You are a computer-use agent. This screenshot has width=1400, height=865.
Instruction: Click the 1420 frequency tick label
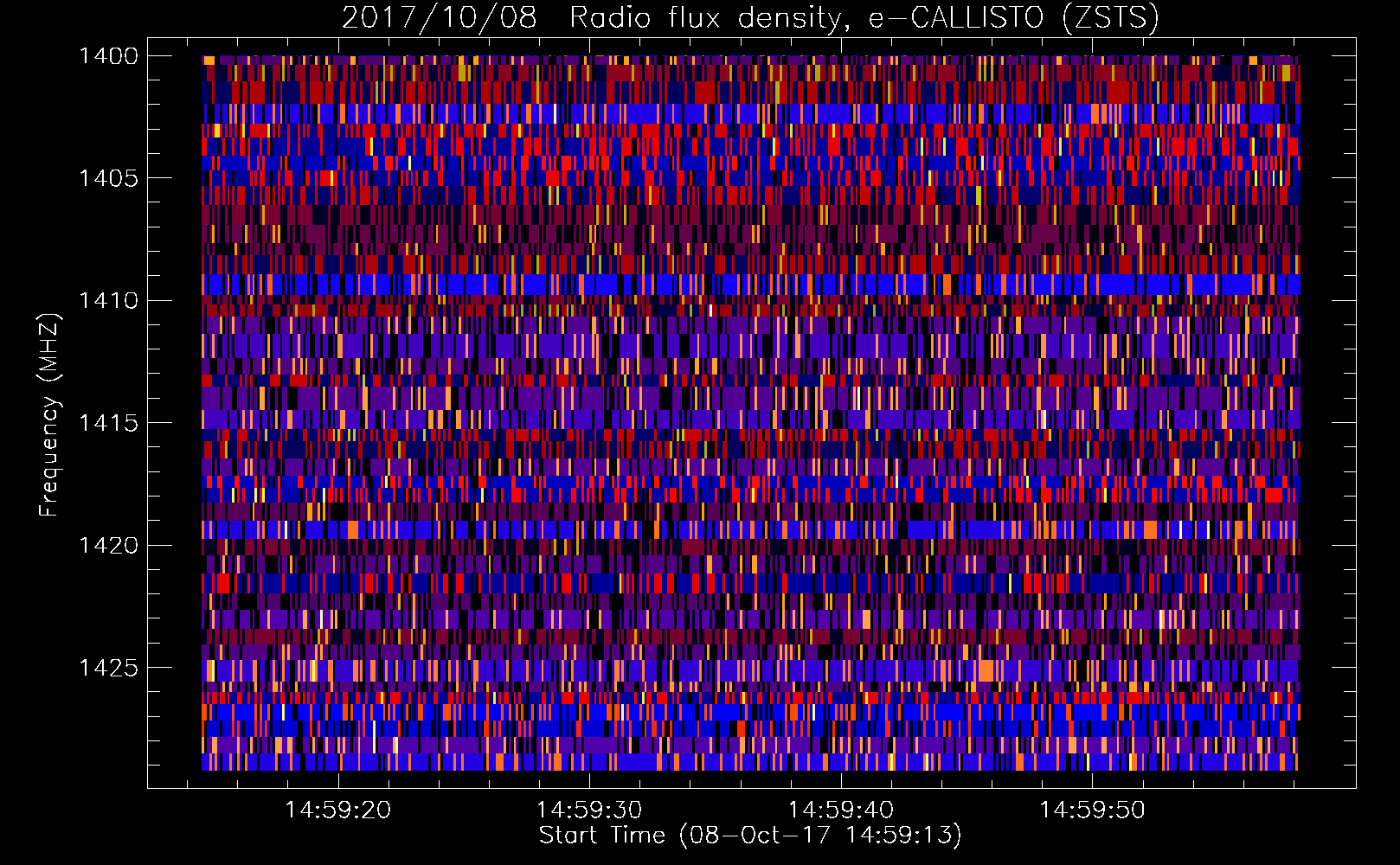(x=108, y=545)
